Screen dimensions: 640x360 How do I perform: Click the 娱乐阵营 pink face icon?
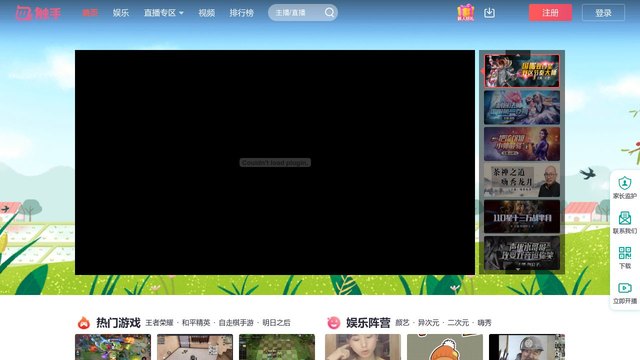[x=333, y=322]
